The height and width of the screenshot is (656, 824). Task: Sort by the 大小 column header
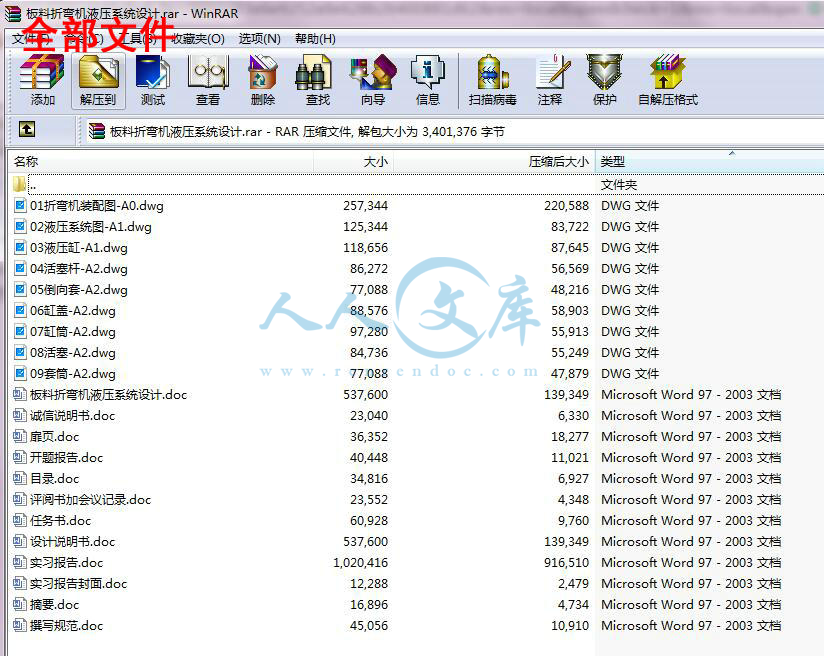click(353, 161)
